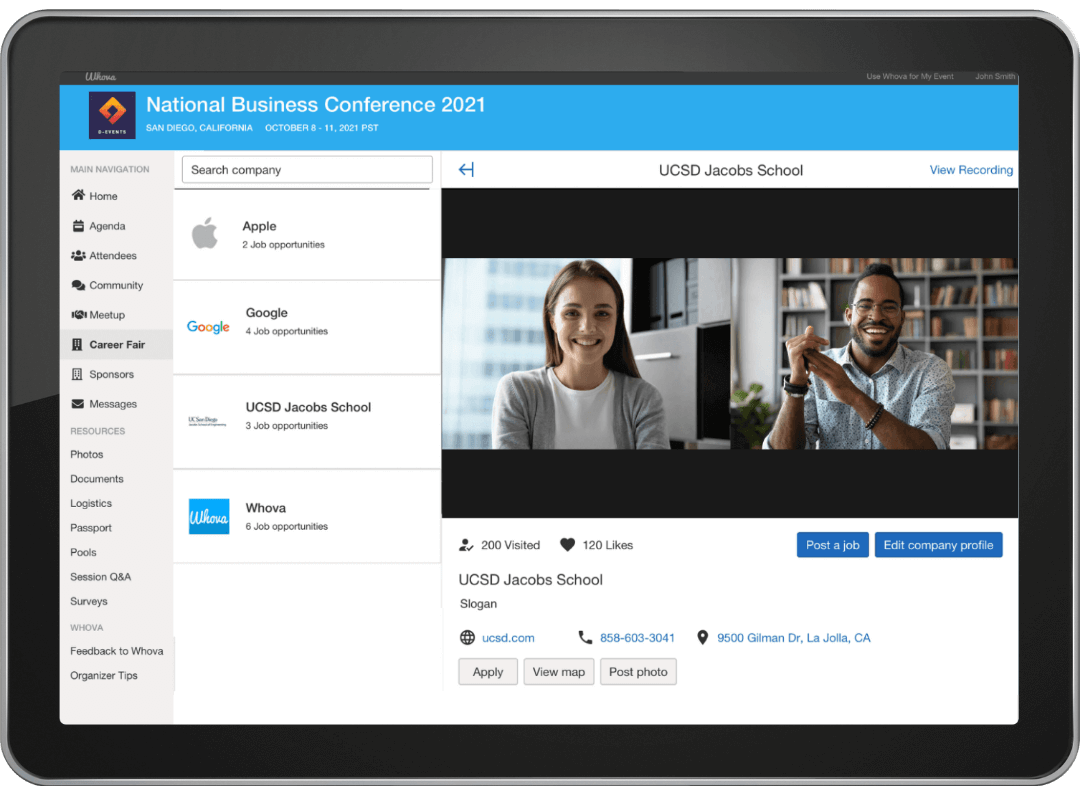Open the ucsd.com website link
Image resolution: width=1080 pixels, height=786 pixels.
pos(508,638)
